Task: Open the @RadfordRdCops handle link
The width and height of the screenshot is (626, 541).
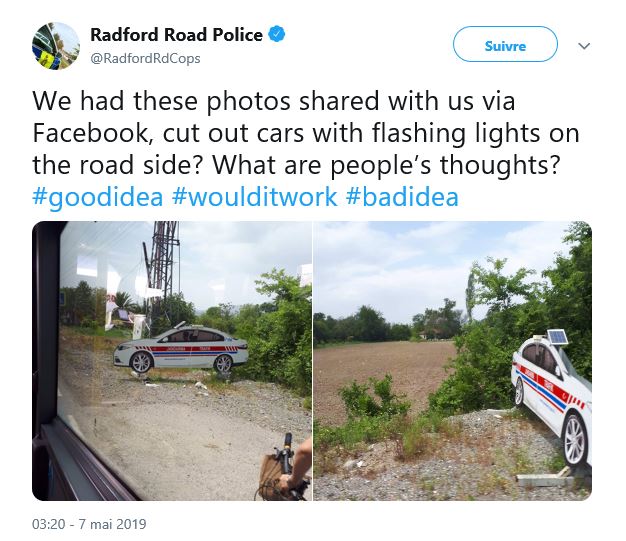Action: (x=145, y=58)
